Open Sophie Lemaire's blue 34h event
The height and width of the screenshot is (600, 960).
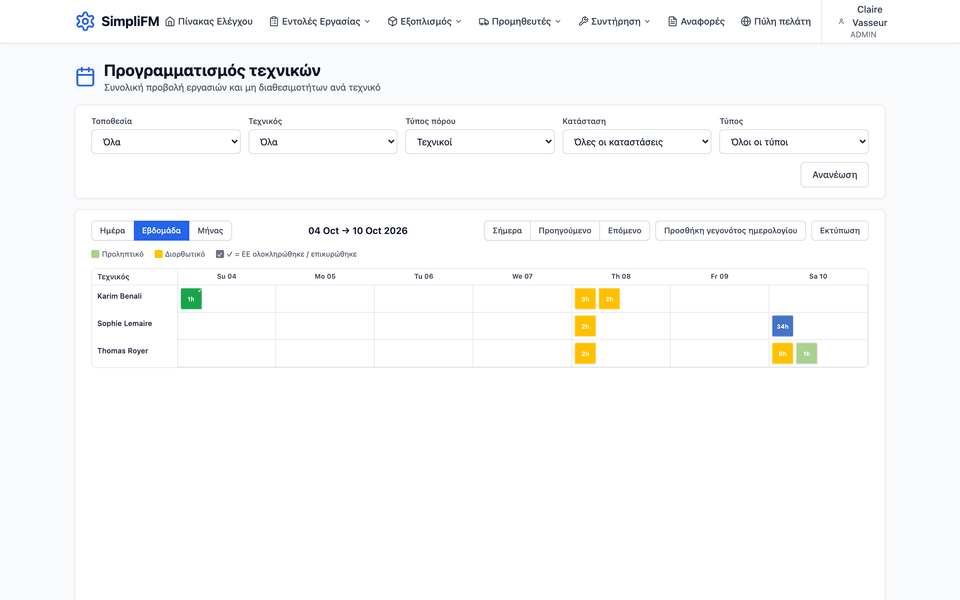pos(782,326)
